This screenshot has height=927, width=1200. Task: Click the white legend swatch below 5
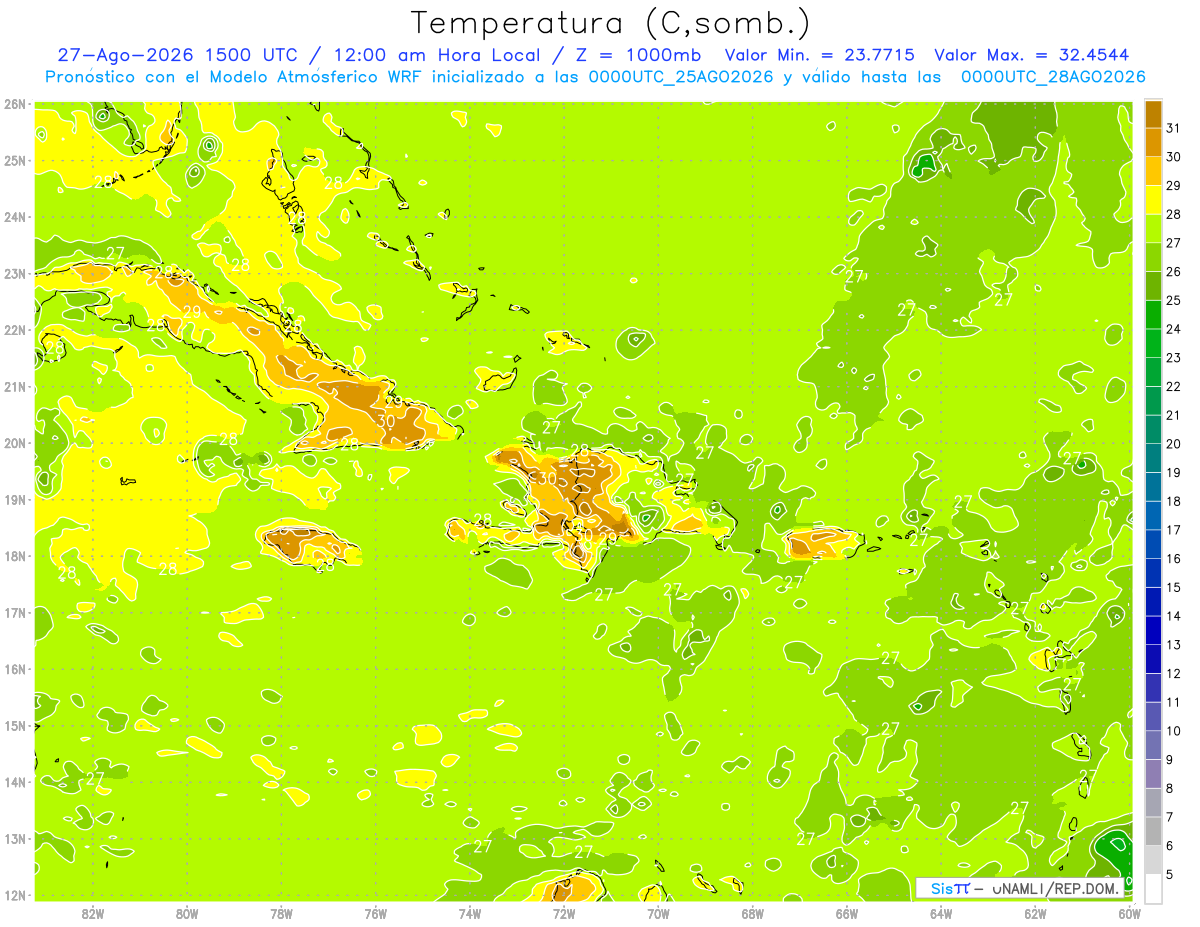(x=1153, y=888)
